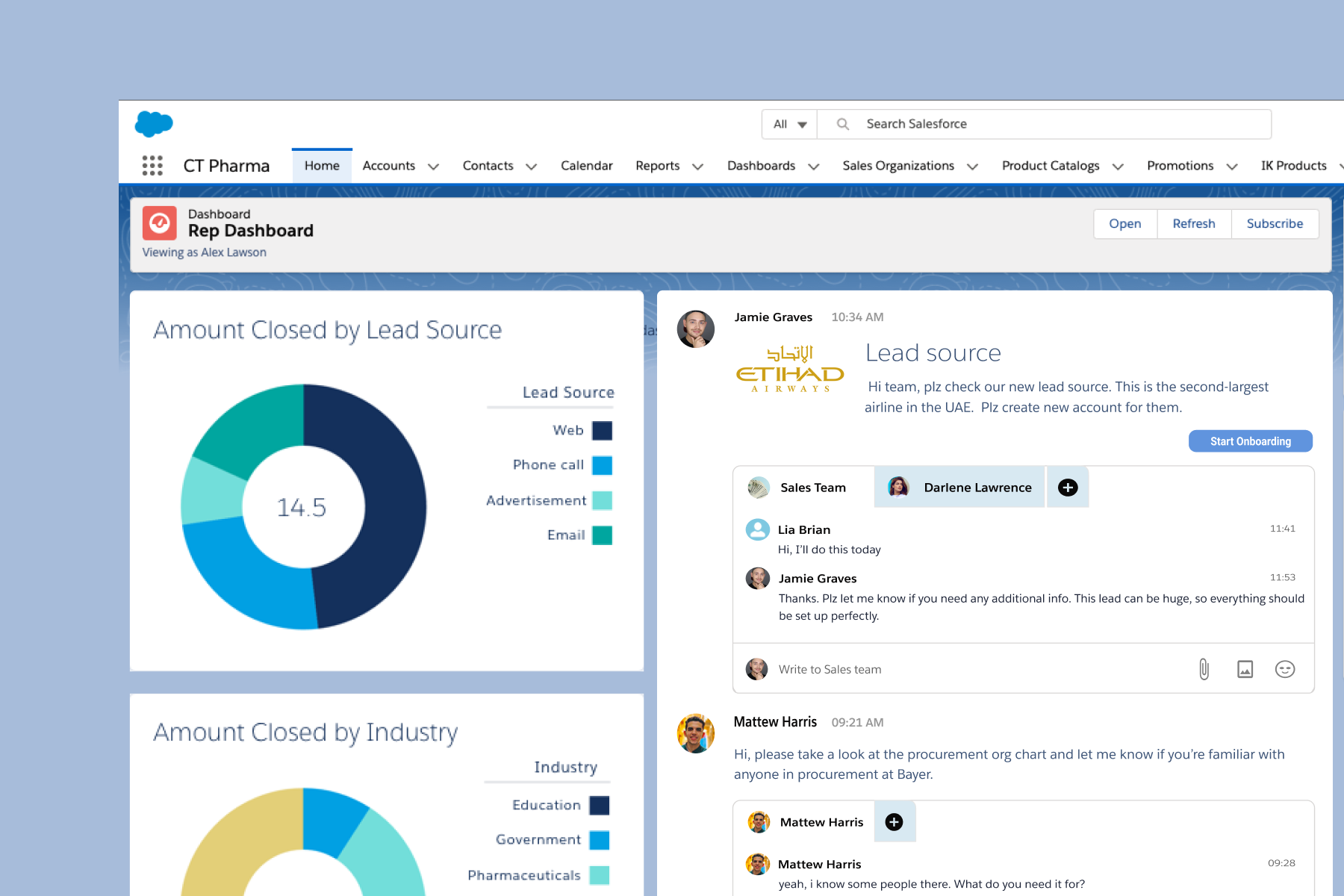The width and height of the screenshot is (1344, 896).
Task: Click the Lead source post heading
Action: pyautogui.click(x=933, y=352)
